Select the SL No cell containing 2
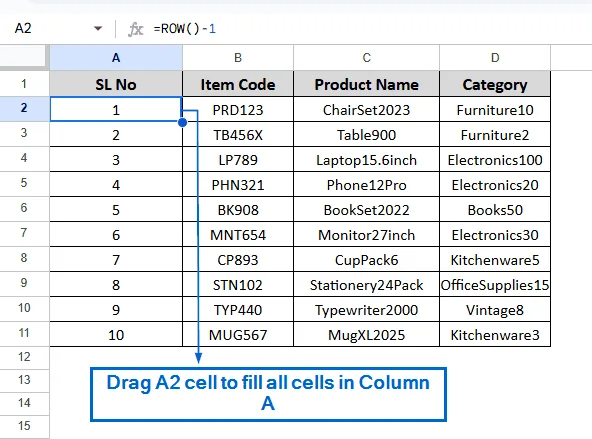This screenshot has height=439, width=592. tap(116, 134)
